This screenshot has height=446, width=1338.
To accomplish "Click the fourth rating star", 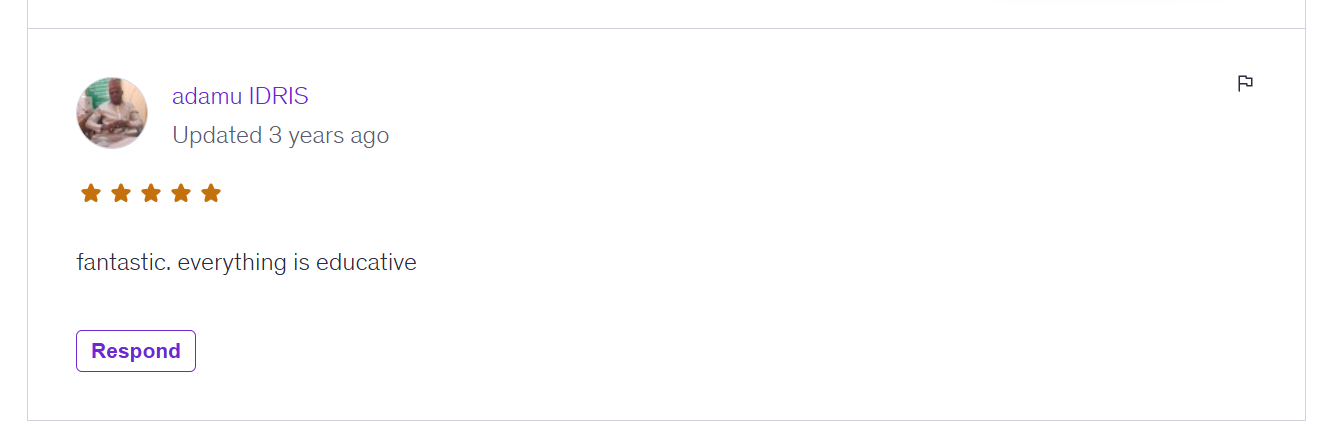I will click(181, 193).
